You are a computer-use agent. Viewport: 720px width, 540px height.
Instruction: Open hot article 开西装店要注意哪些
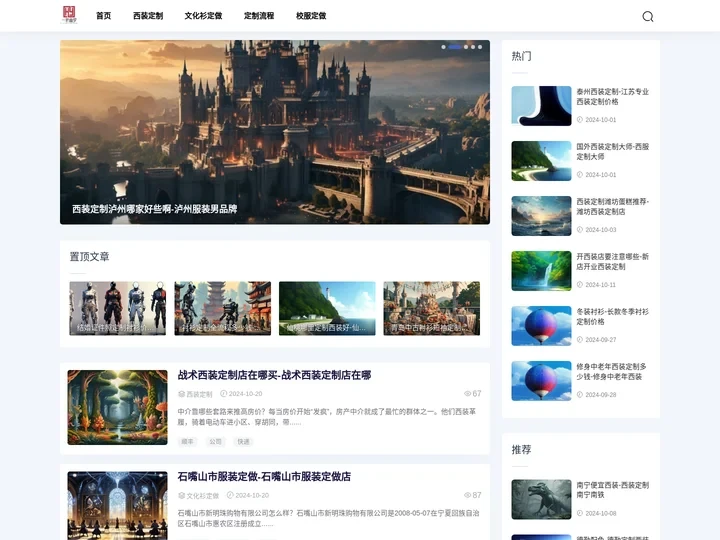click(x=613, y=261)
